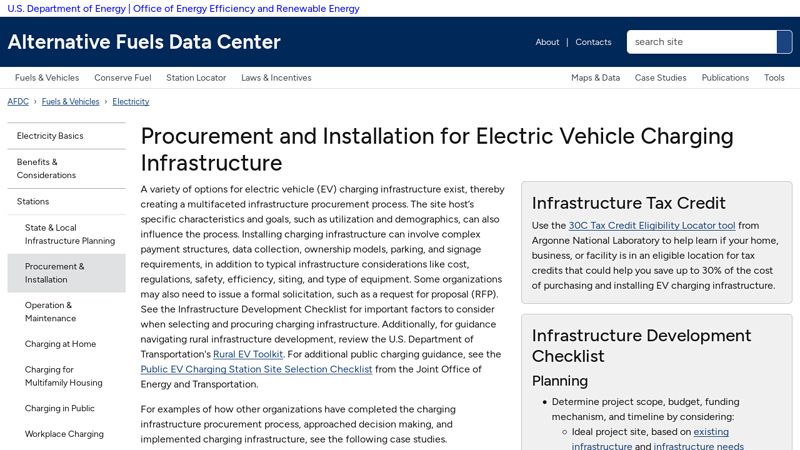Open the Laws & Incentives menu
Screen dimensions: 800x450
pyautogui.click(x=276, y=78)
